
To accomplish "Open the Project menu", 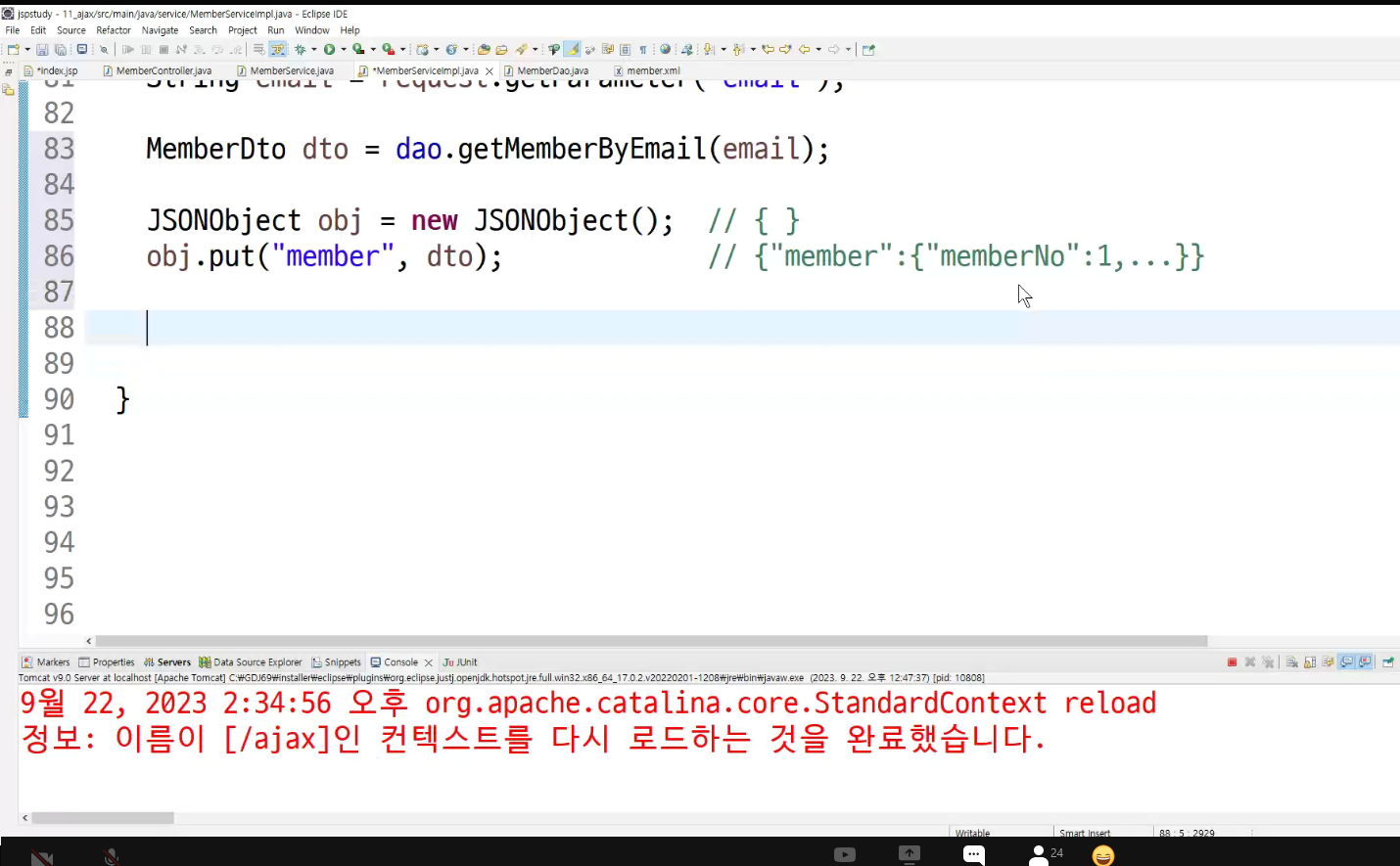I will (x=243, y=30).
